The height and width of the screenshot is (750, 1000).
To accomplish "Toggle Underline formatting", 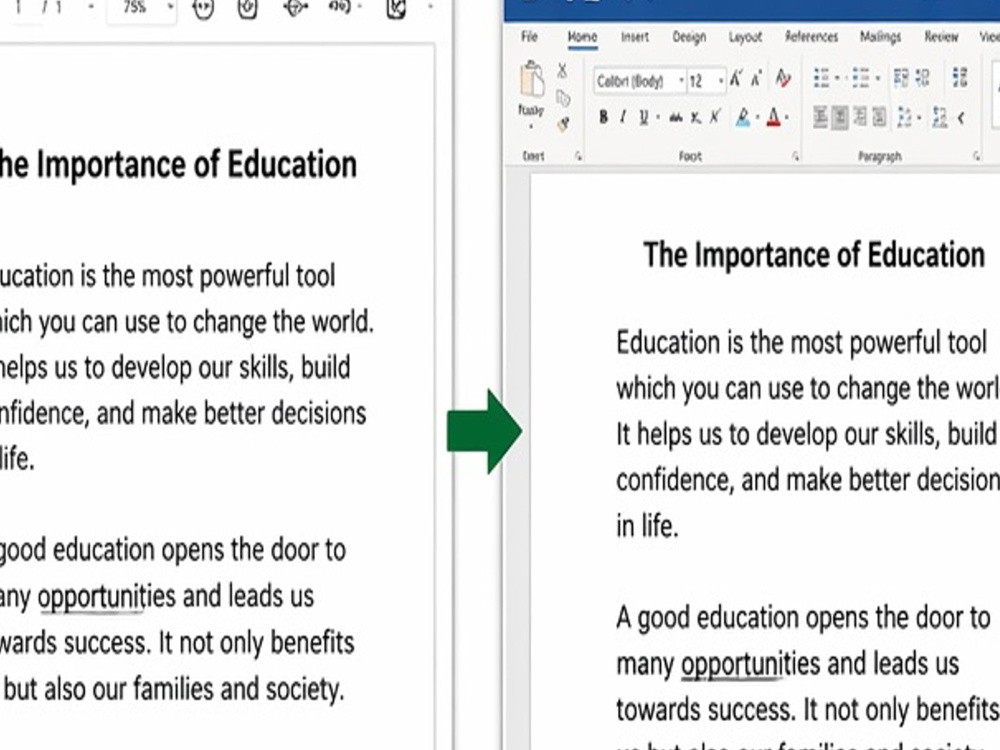I will (x=643, y=117).
